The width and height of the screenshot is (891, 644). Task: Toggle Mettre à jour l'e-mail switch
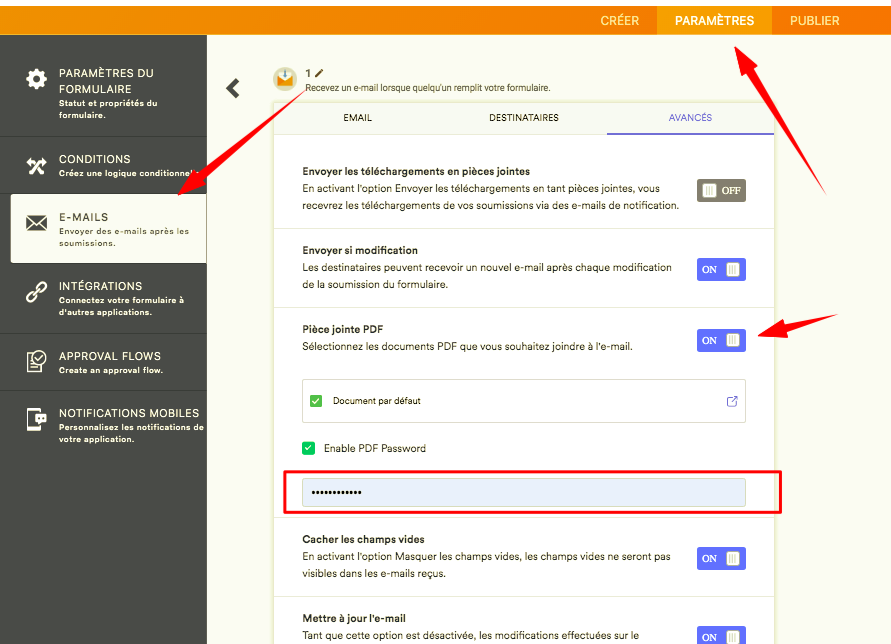pos(721,636)
